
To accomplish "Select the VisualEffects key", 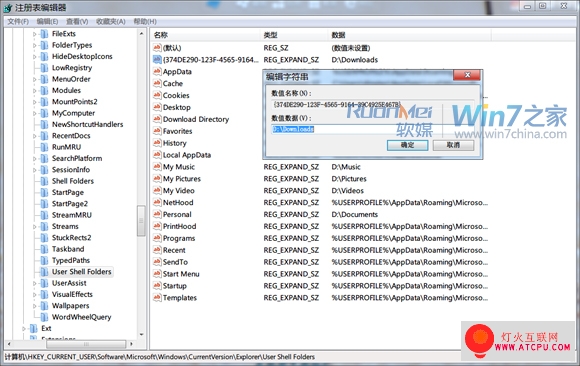I will click(72, 295).
